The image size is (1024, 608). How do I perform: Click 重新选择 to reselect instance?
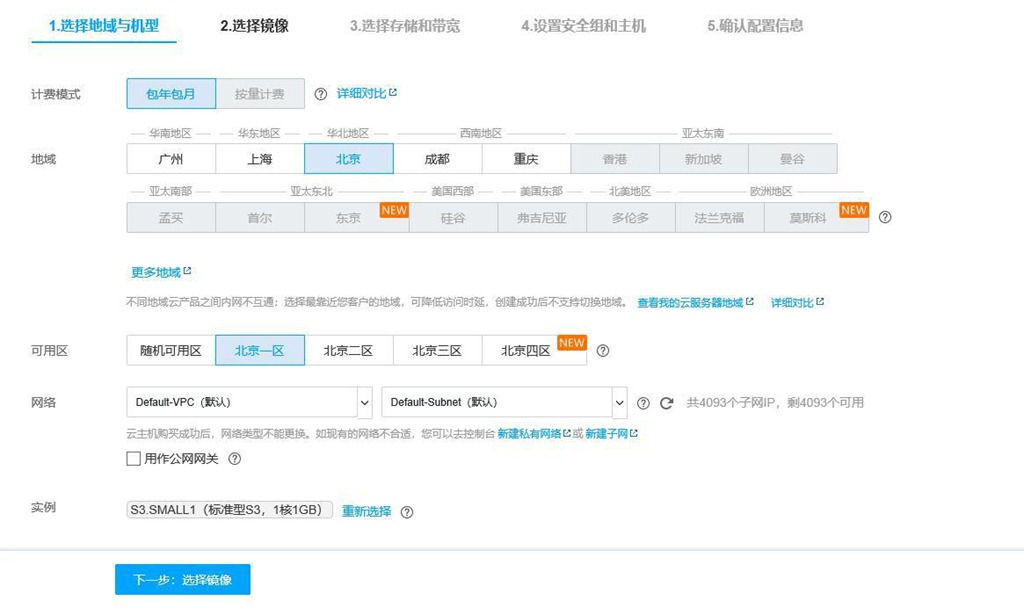click(x=366, y=511)
